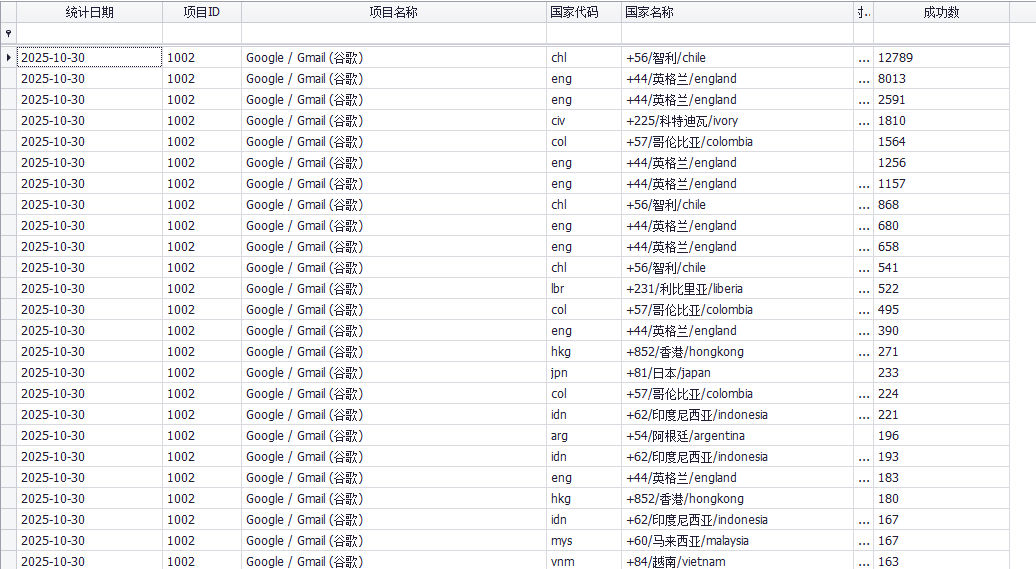Focus the filter box under 成功数
This screenshot has width=1036, height=569.
pyautogui.click(x=941, y=33)
